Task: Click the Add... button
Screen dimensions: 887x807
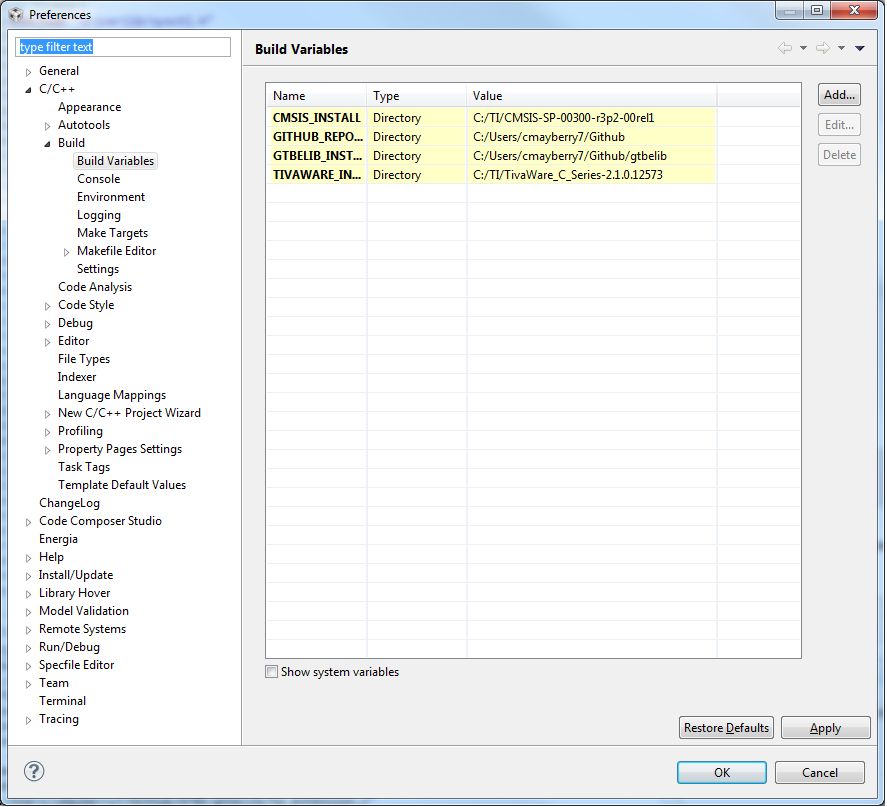Action: [x=839, y=94]
